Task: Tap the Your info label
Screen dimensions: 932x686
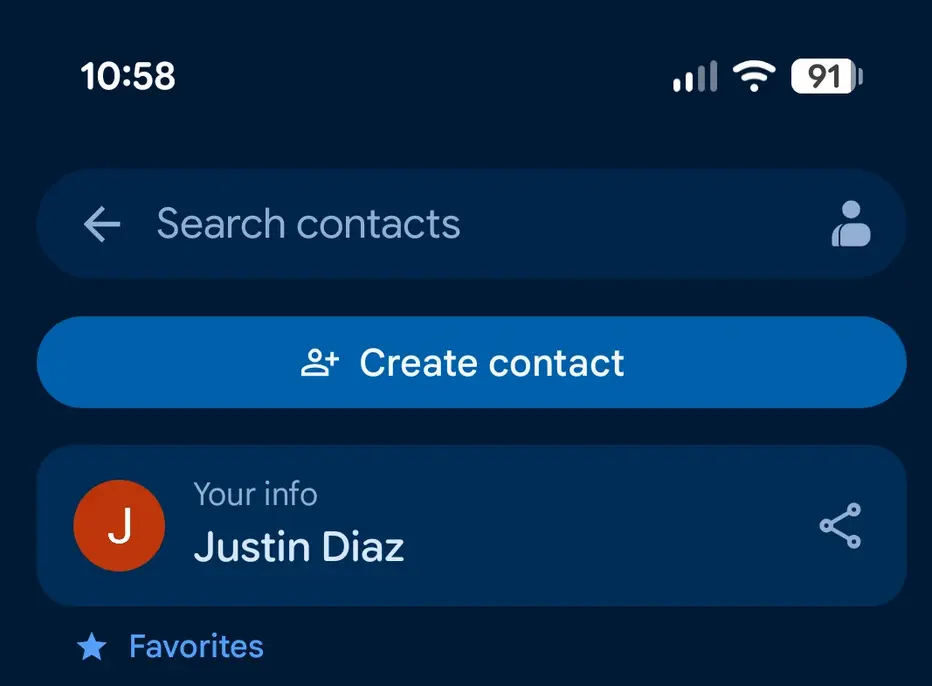Action: (x=256, y=494)
